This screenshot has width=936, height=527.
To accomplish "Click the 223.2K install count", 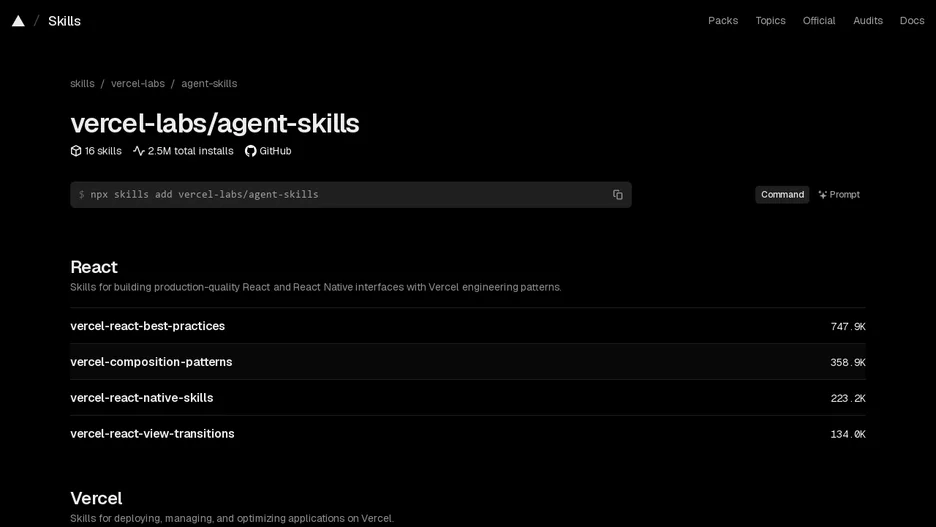I will pyautogui.click(x=848, y=398).
